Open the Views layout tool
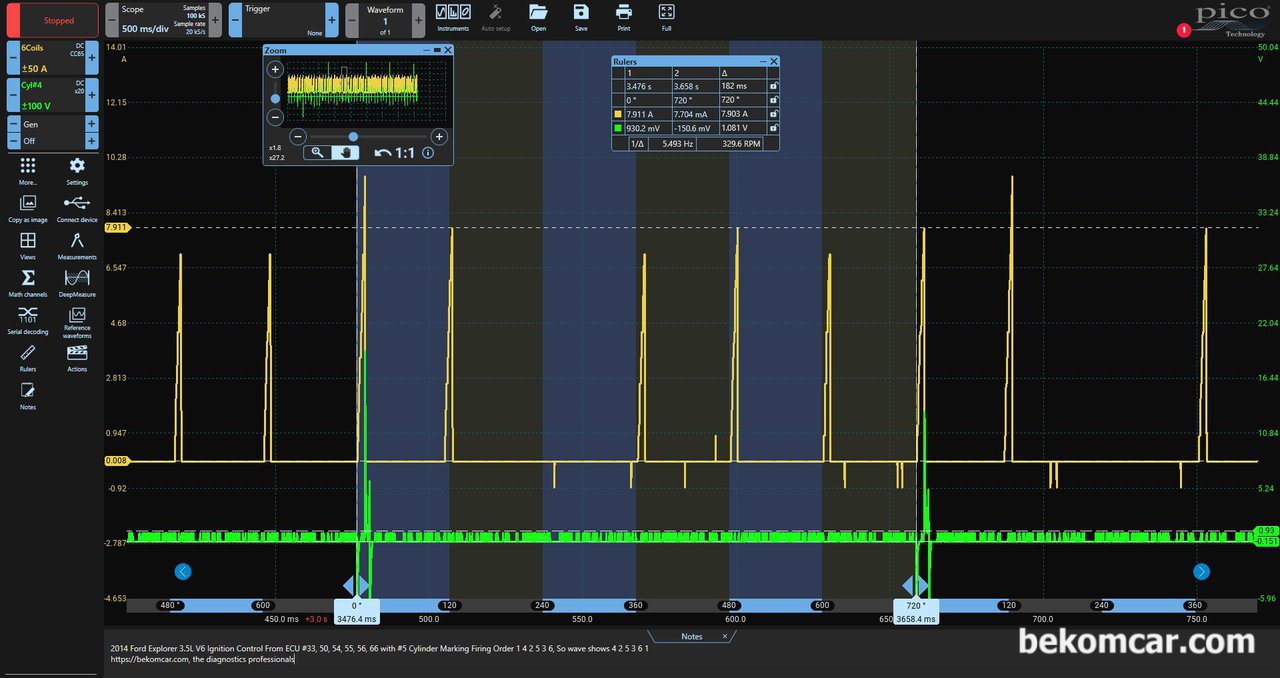The image size is (1280, 678). (28, 245)
